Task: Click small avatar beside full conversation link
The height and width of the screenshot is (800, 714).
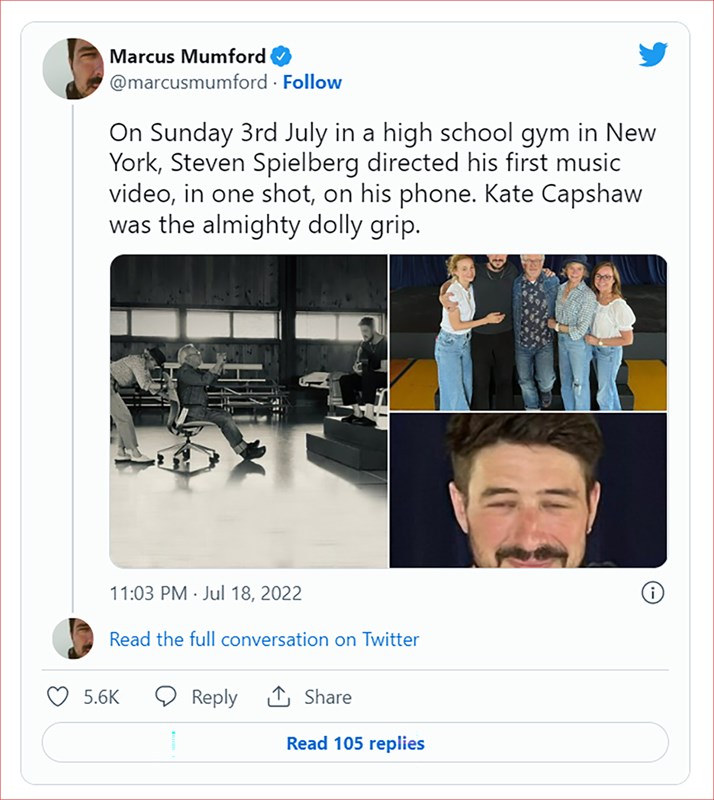Action: pyautogui.click(x=73, y=639)
